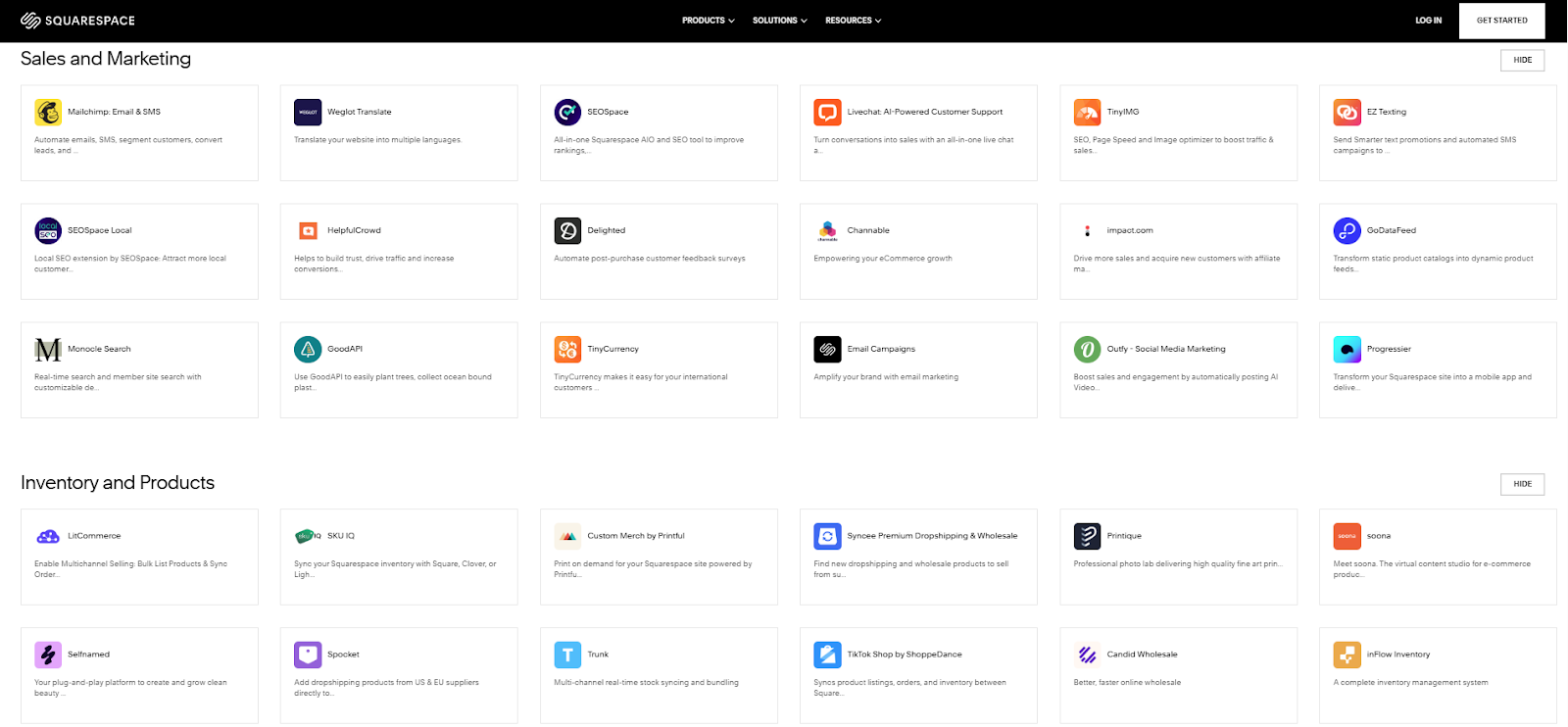Select the Weglot Translate icon
The width and height of the screenshot is (1568, 727).
(308, 113)
